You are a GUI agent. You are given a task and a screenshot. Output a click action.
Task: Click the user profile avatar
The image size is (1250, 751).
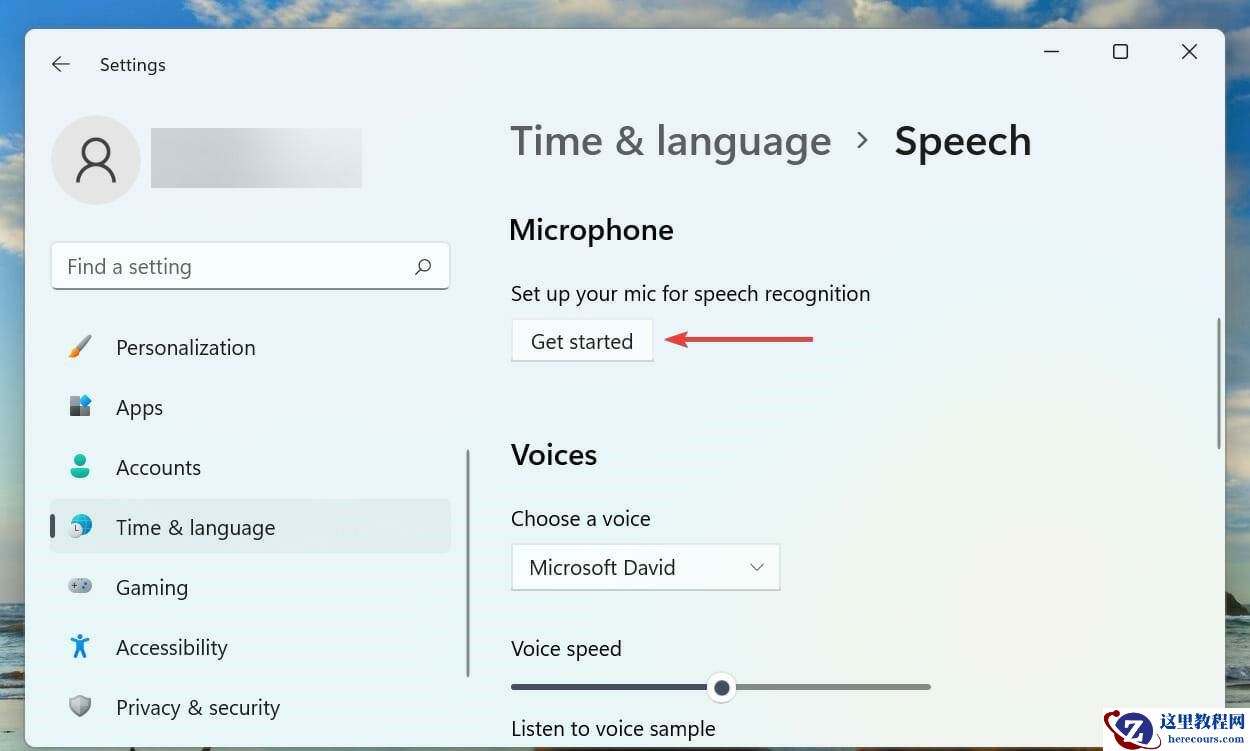pyautogui.click(x=95, y=159)
